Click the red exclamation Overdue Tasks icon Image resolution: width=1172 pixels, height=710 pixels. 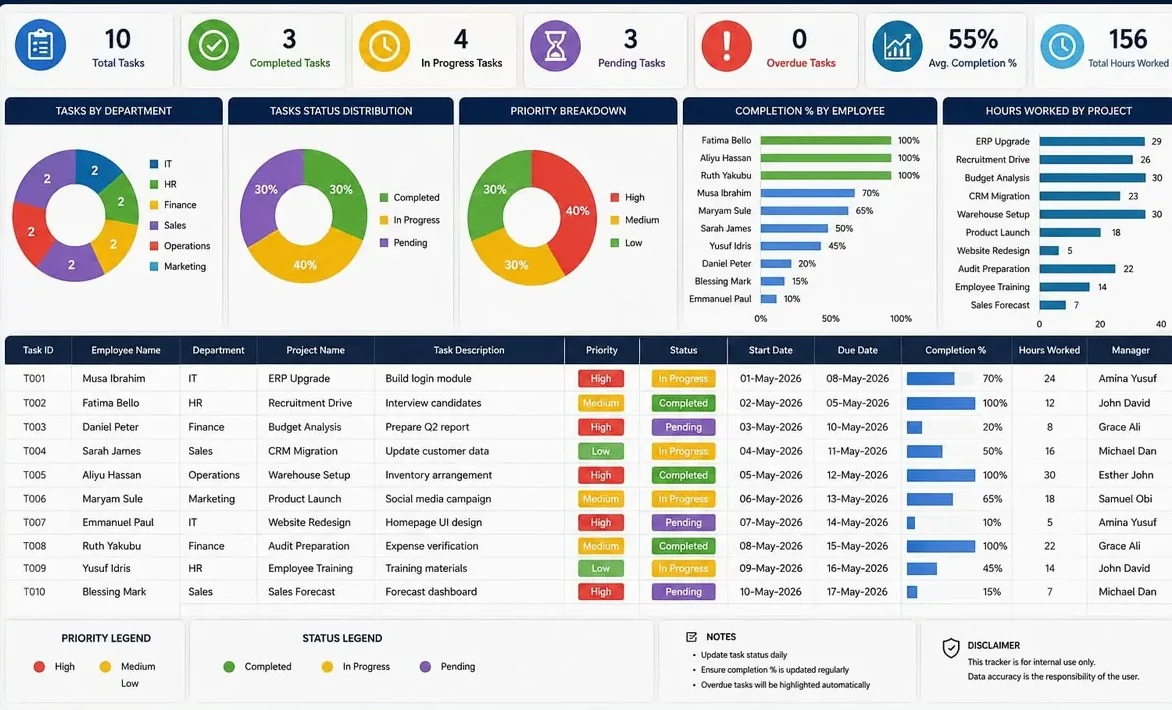727,46
